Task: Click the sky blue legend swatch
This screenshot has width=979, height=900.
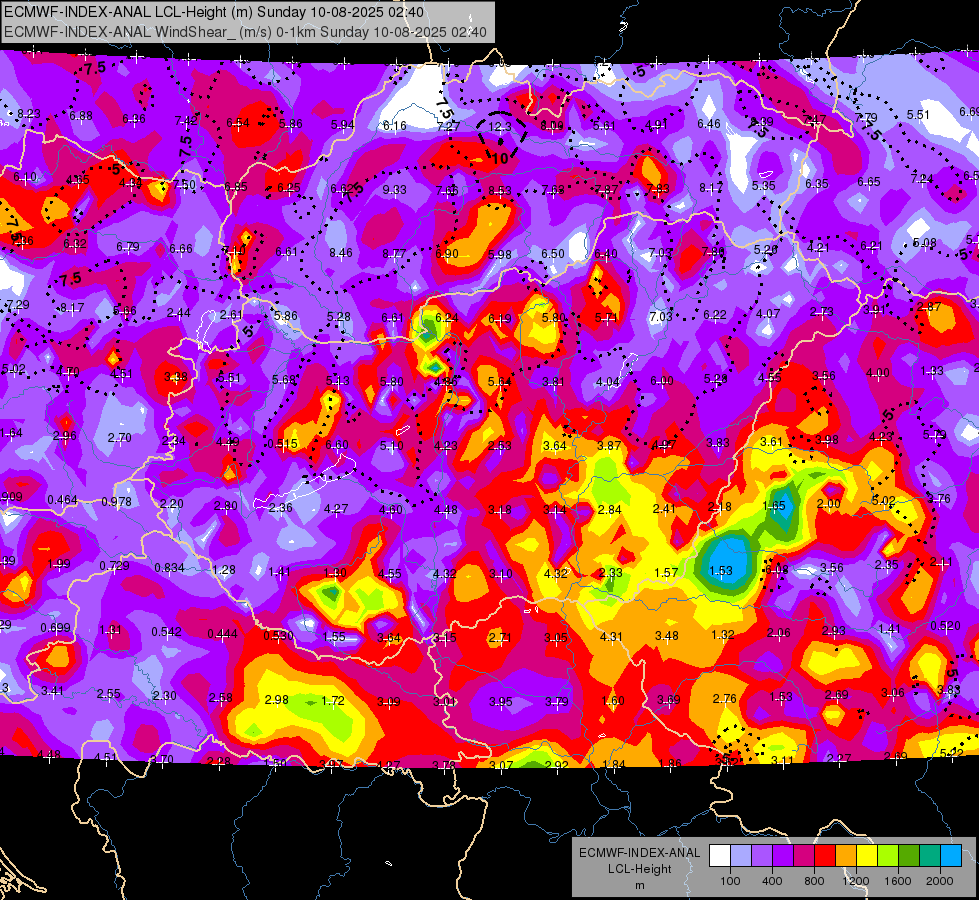Action: pyautogui.click(x=951, y=856)
